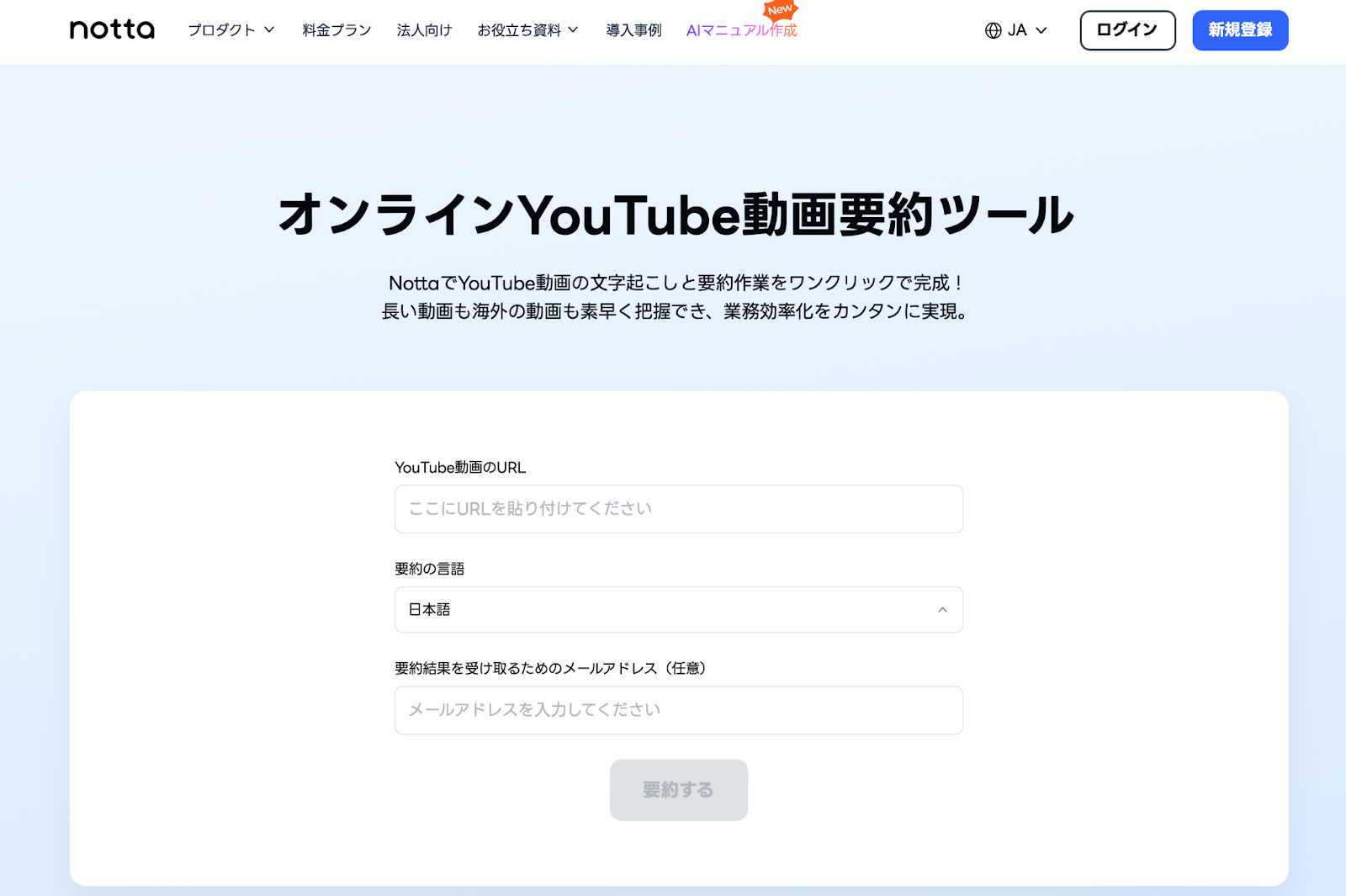Click the orange New badge
The width and height of the screenshot is (1346, 896).
[780, 10]
